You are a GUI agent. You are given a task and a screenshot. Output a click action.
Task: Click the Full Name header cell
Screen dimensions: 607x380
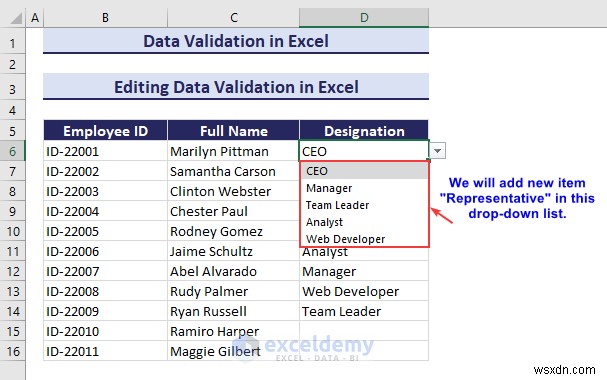tap(233, 131)
